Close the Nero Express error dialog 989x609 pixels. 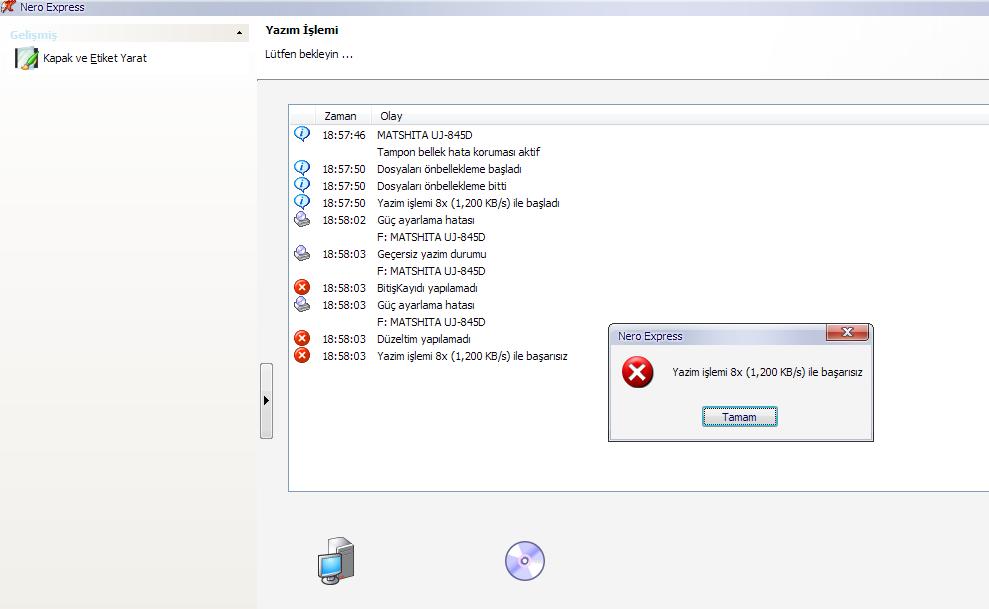click(847, 332)
